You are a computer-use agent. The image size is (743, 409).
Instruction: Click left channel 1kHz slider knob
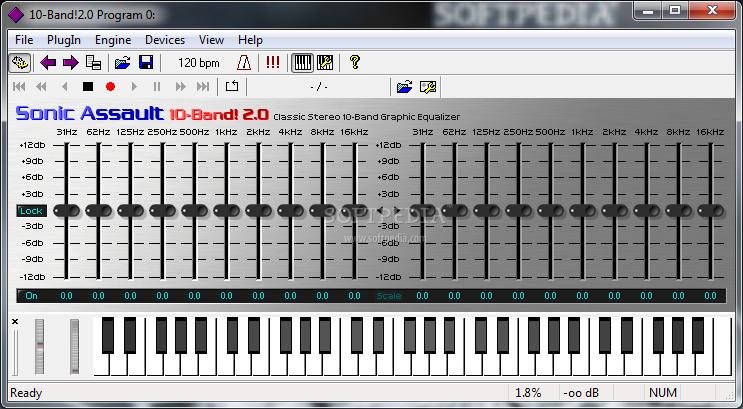[227, 211]
